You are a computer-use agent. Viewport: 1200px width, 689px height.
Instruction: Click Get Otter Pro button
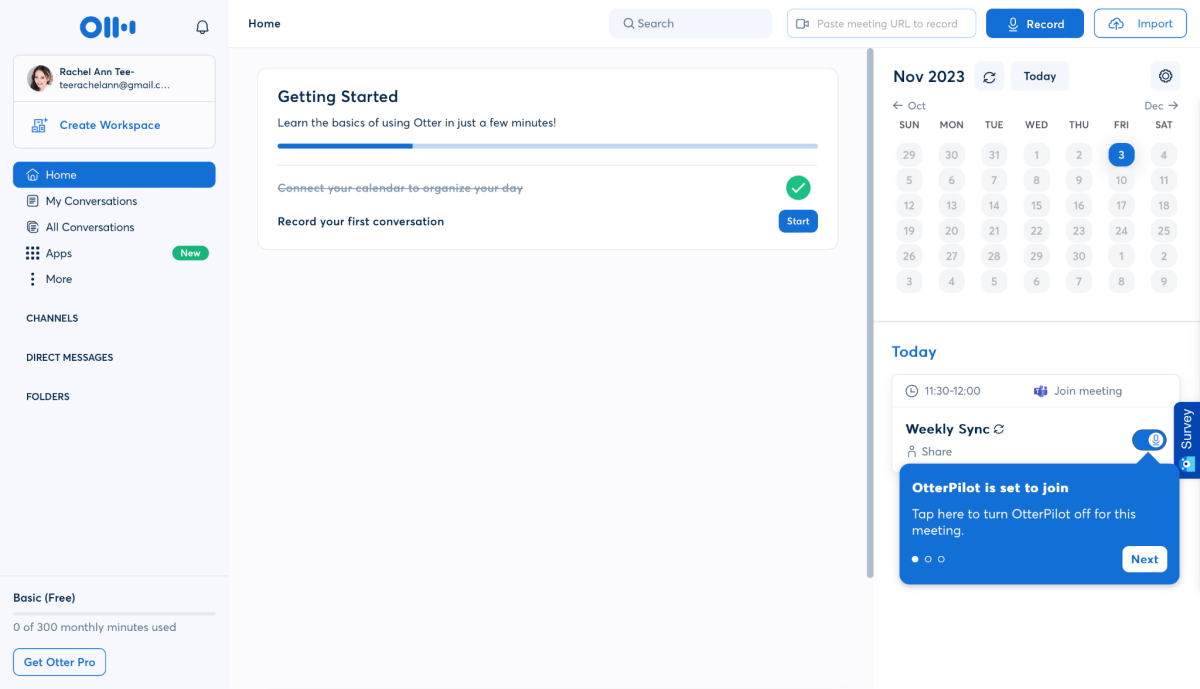[59, 662]
